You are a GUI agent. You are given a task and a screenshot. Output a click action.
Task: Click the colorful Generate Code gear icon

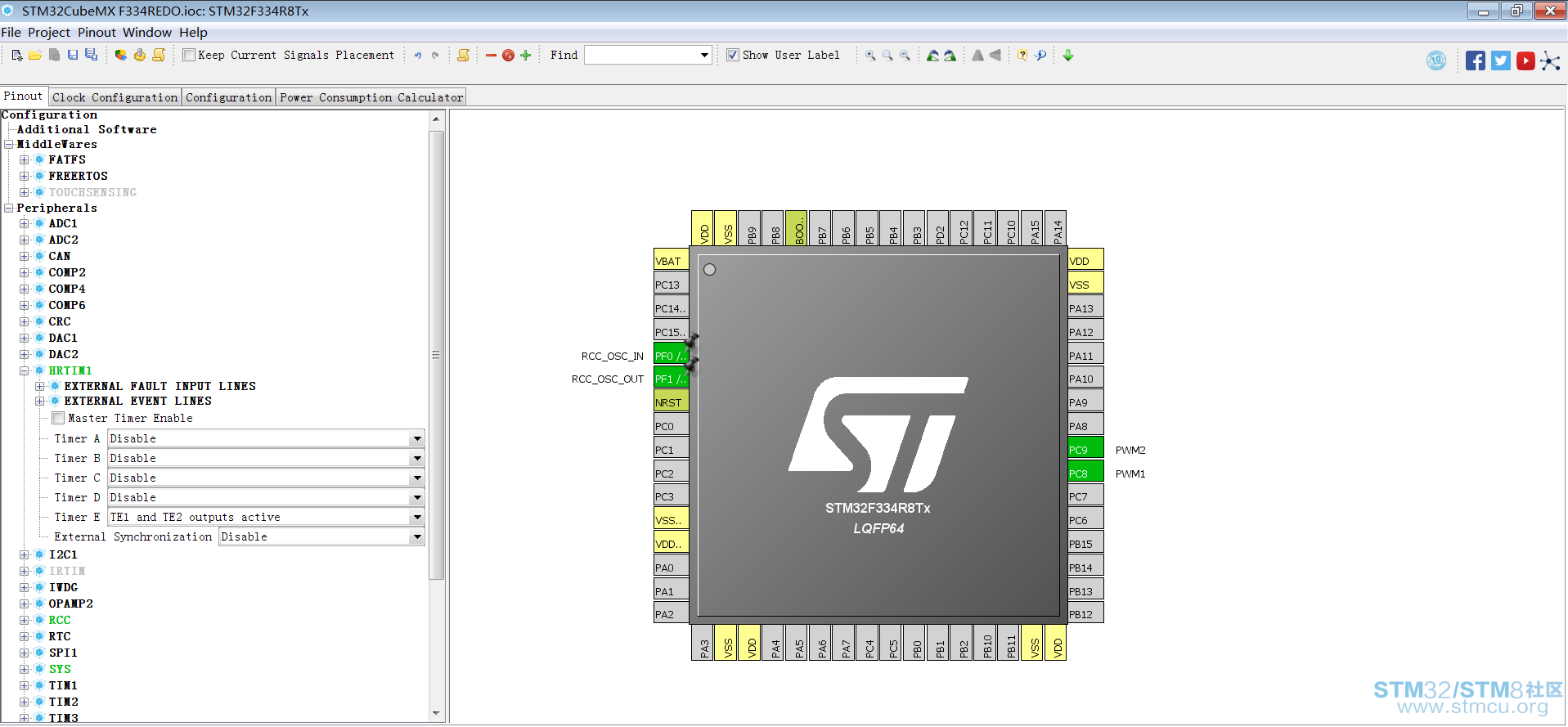click(121, 56)
